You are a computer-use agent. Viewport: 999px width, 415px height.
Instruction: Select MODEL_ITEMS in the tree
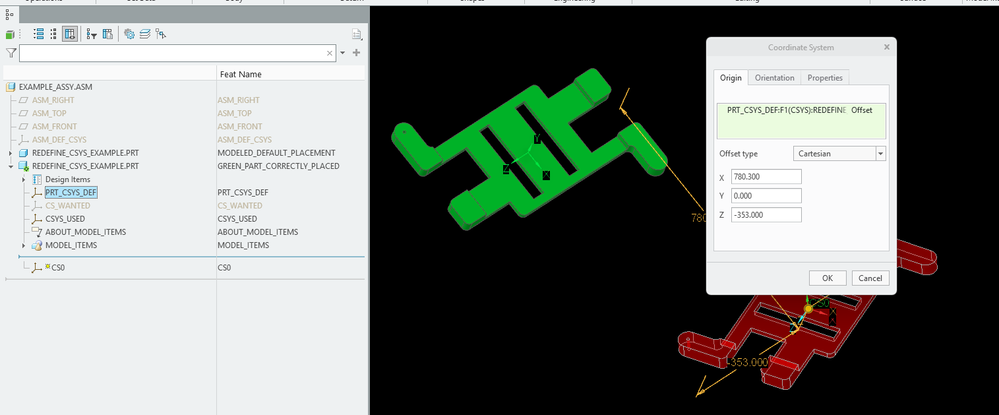point(71,245)
